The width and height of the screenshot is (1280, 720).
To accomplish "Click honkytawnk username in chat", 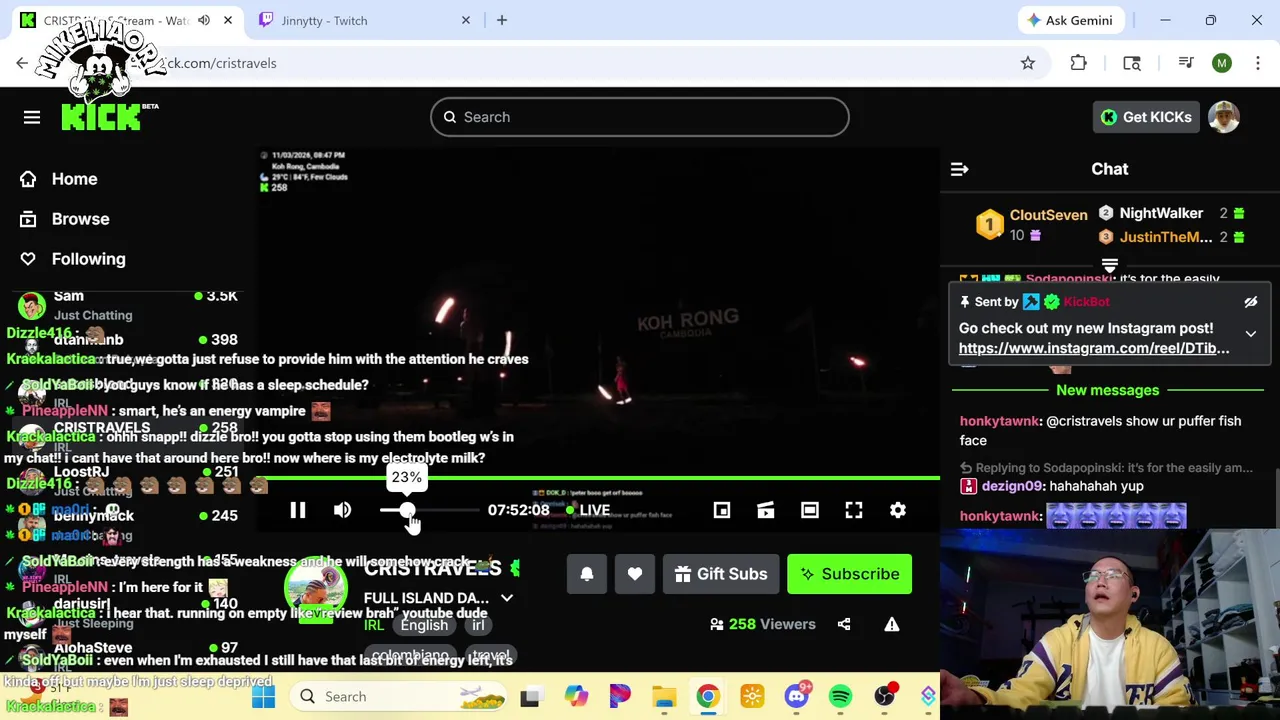I will pos(1000,421).
